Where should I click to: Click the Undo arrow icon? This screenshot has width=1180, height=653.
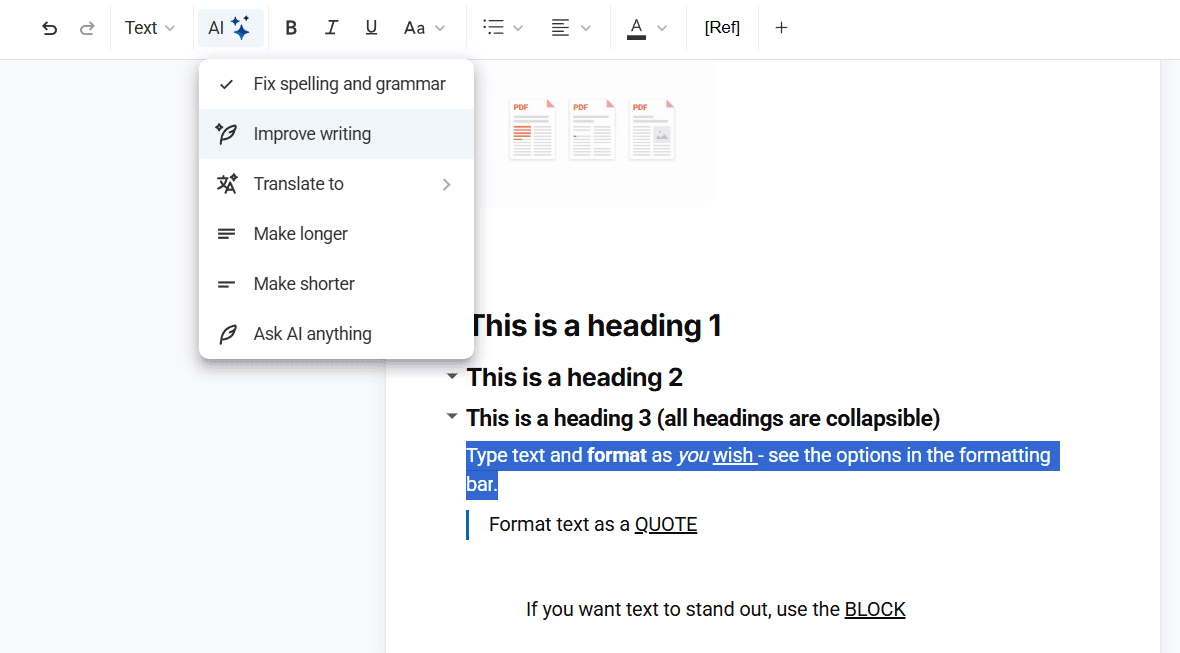click(49, 28)
